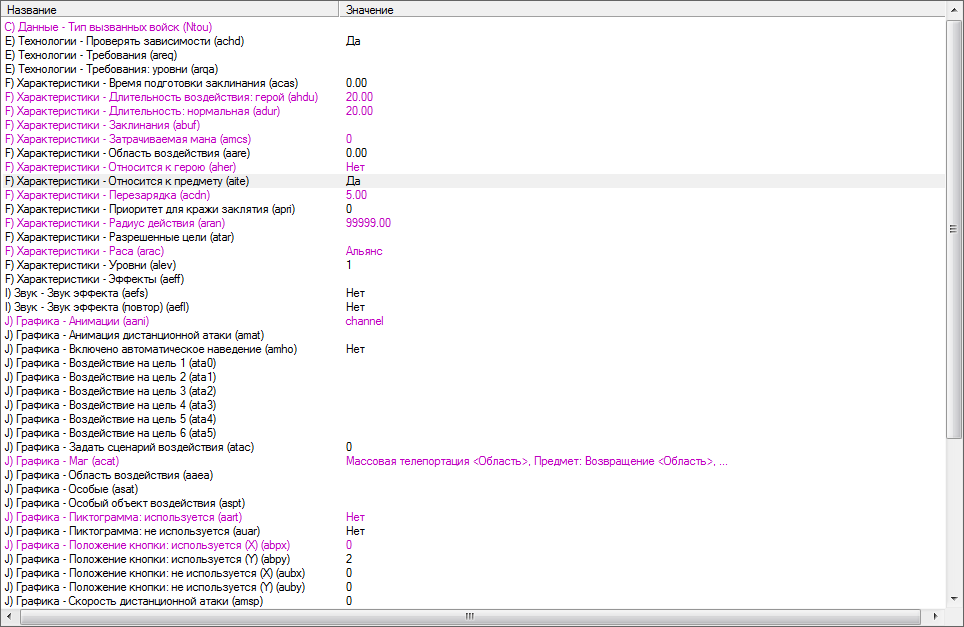Select row "Положение кнопки: не используется (X) (aubx)"
Image resolution: width=964 pixels, height=627 pixels.
[473, 573]
